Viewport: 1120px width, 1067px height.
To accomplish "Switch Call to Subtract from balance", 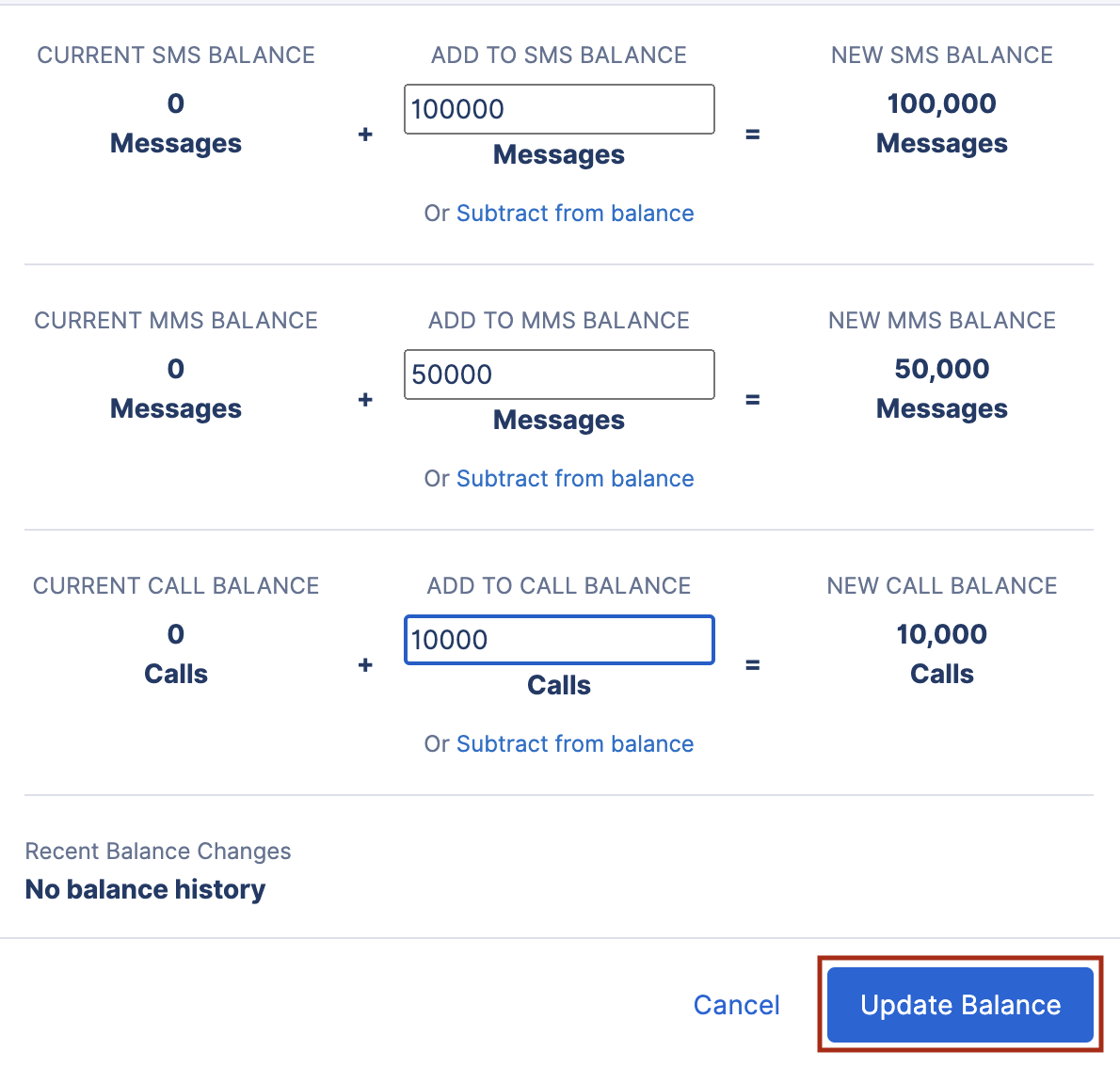I will [574, 743].
